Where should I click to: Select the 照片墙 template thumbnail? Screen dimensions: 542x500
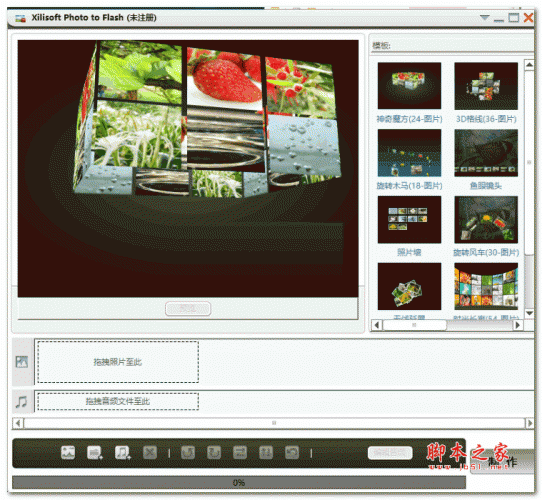tap(409, 220)
